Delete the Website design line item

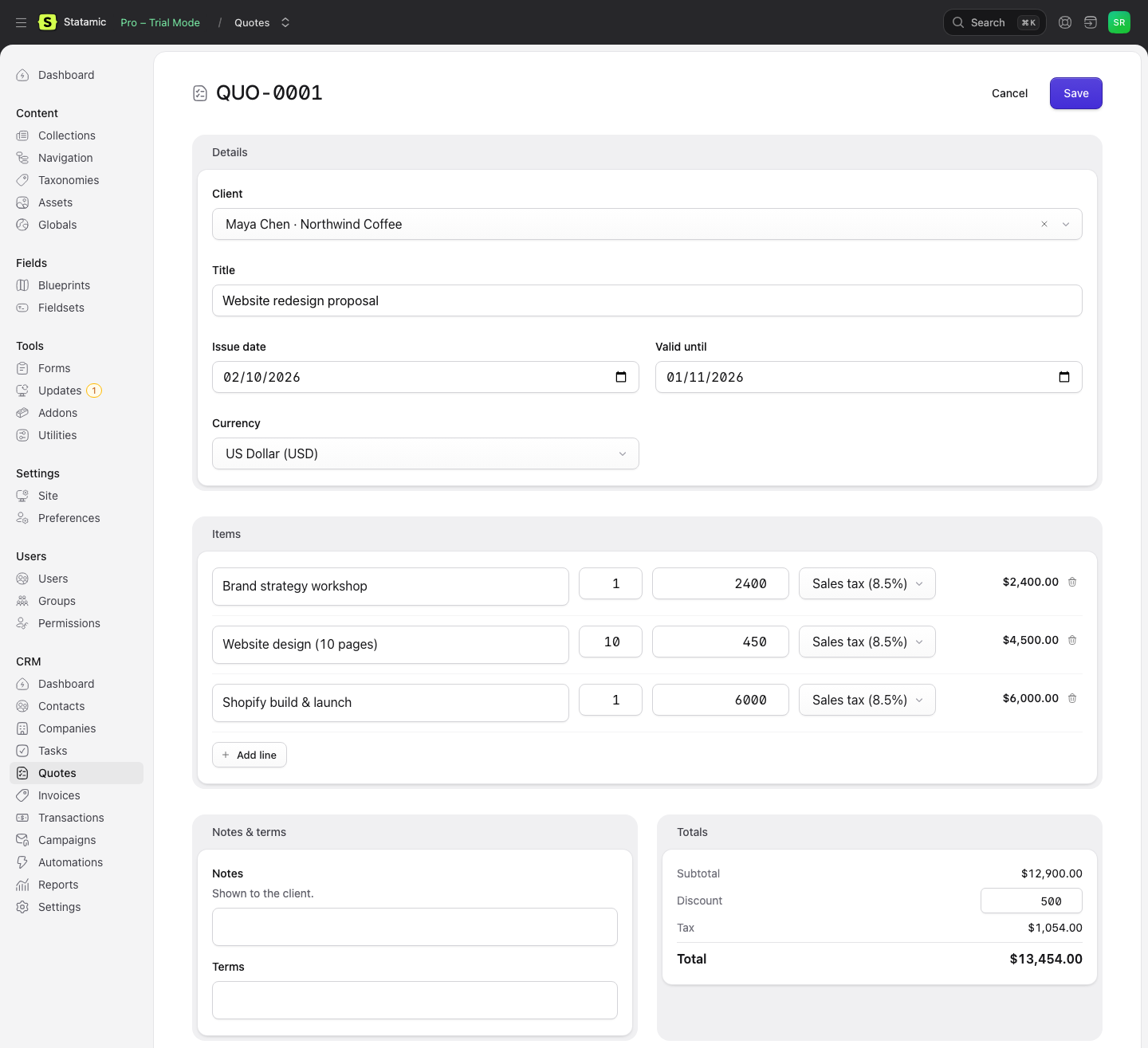(1072, 640)
